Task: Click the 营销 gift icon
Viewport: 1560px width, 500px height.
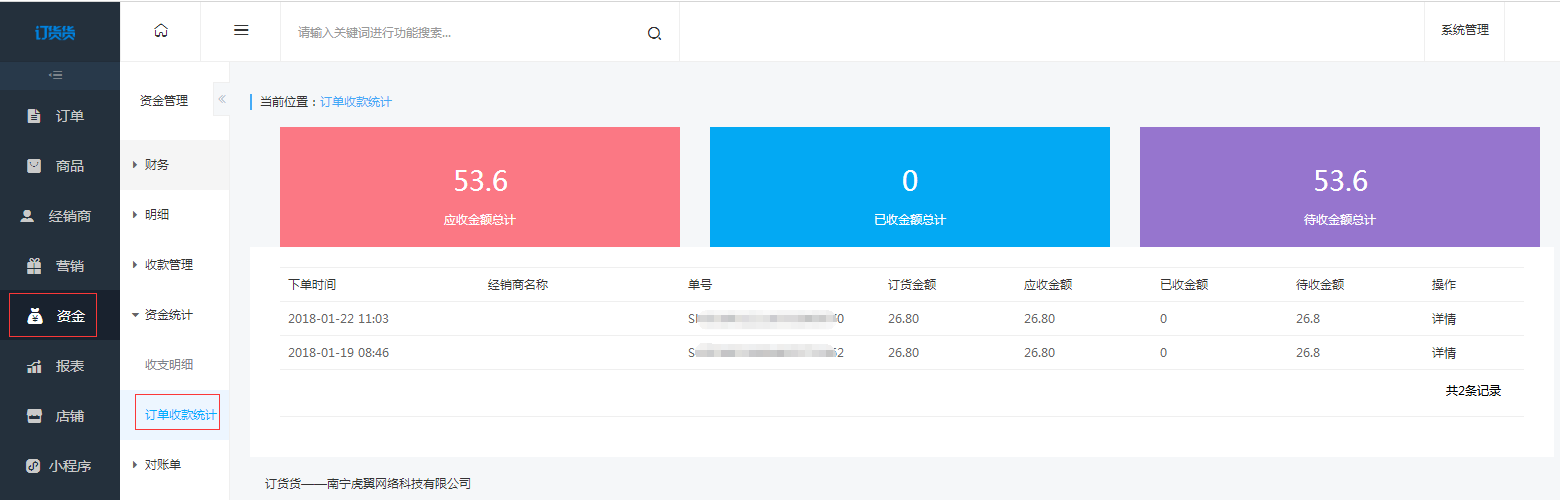Action: [34, 266]
